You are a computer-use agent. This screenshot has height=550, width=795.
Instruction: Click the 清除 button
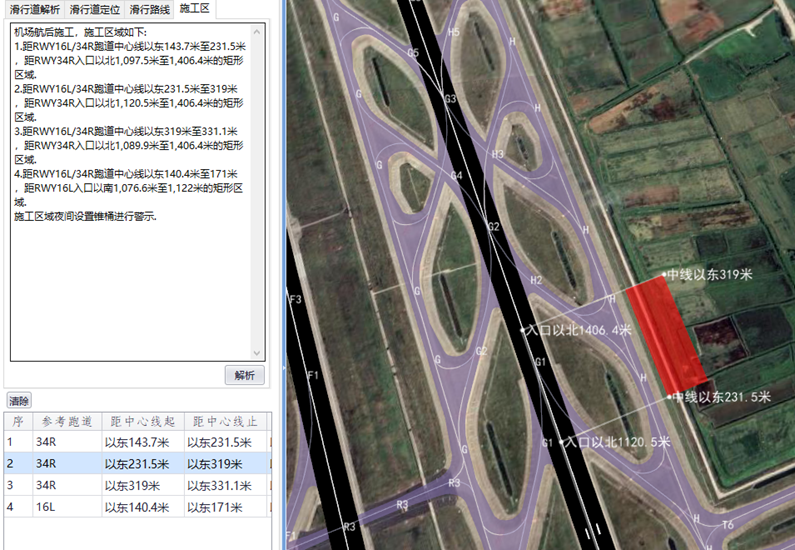(x=18, y=400)
